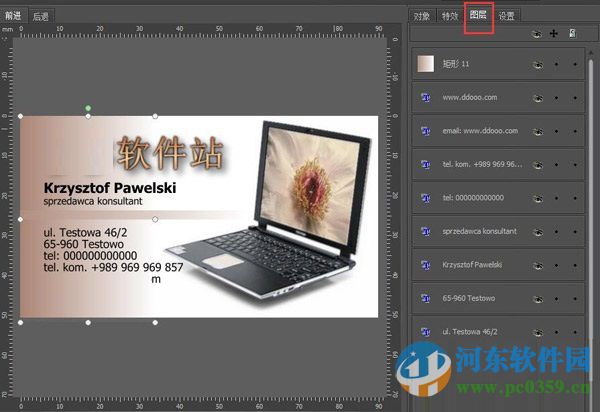Viewport: 600px width, 412px height.
Task: Click text-type icon of tel: 00000000000 layer
Action: coord(426,198)
